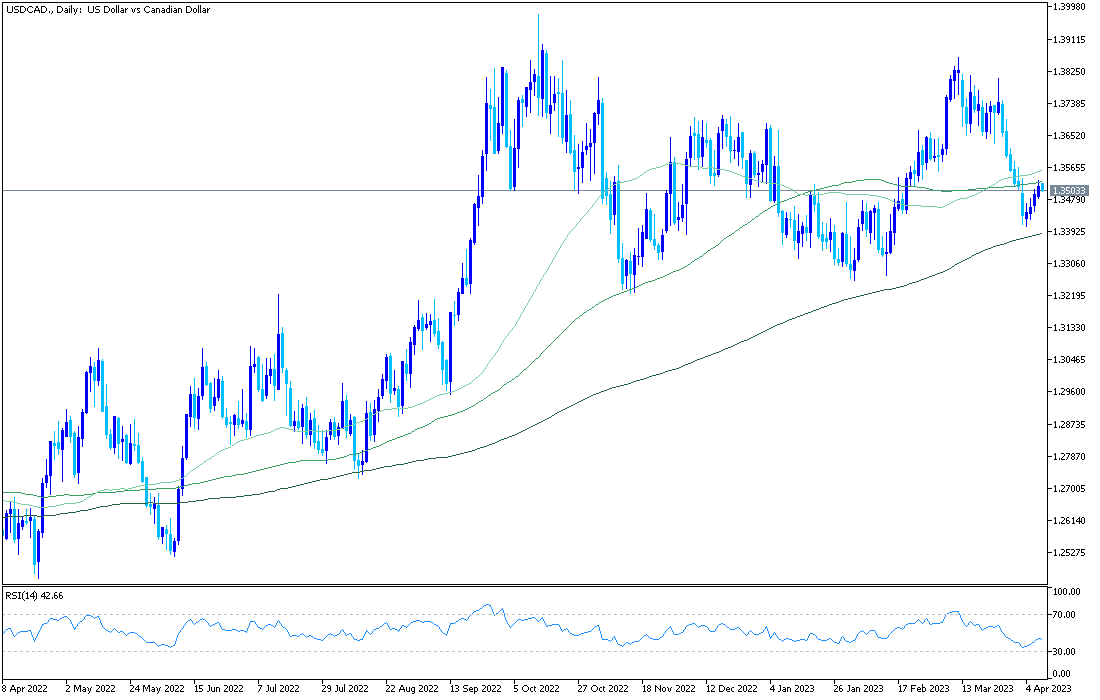This screenshot has width=1100, height=700.
Task: Click RSI scale label 30.00
Action: (x=1066, y=652)
